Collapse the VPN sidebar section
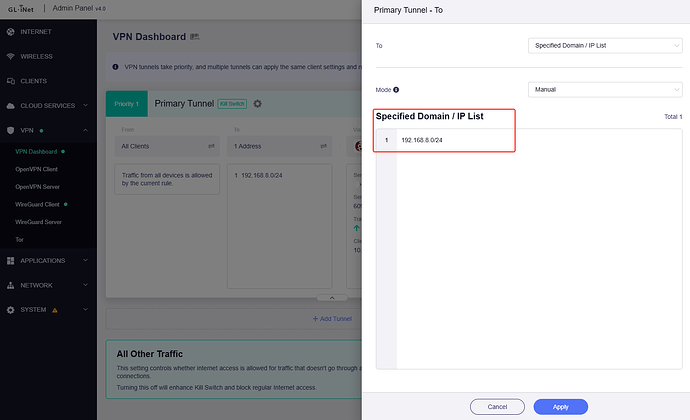Image resolution: width=690 pixels, height=420 pixels. point(86,130)
